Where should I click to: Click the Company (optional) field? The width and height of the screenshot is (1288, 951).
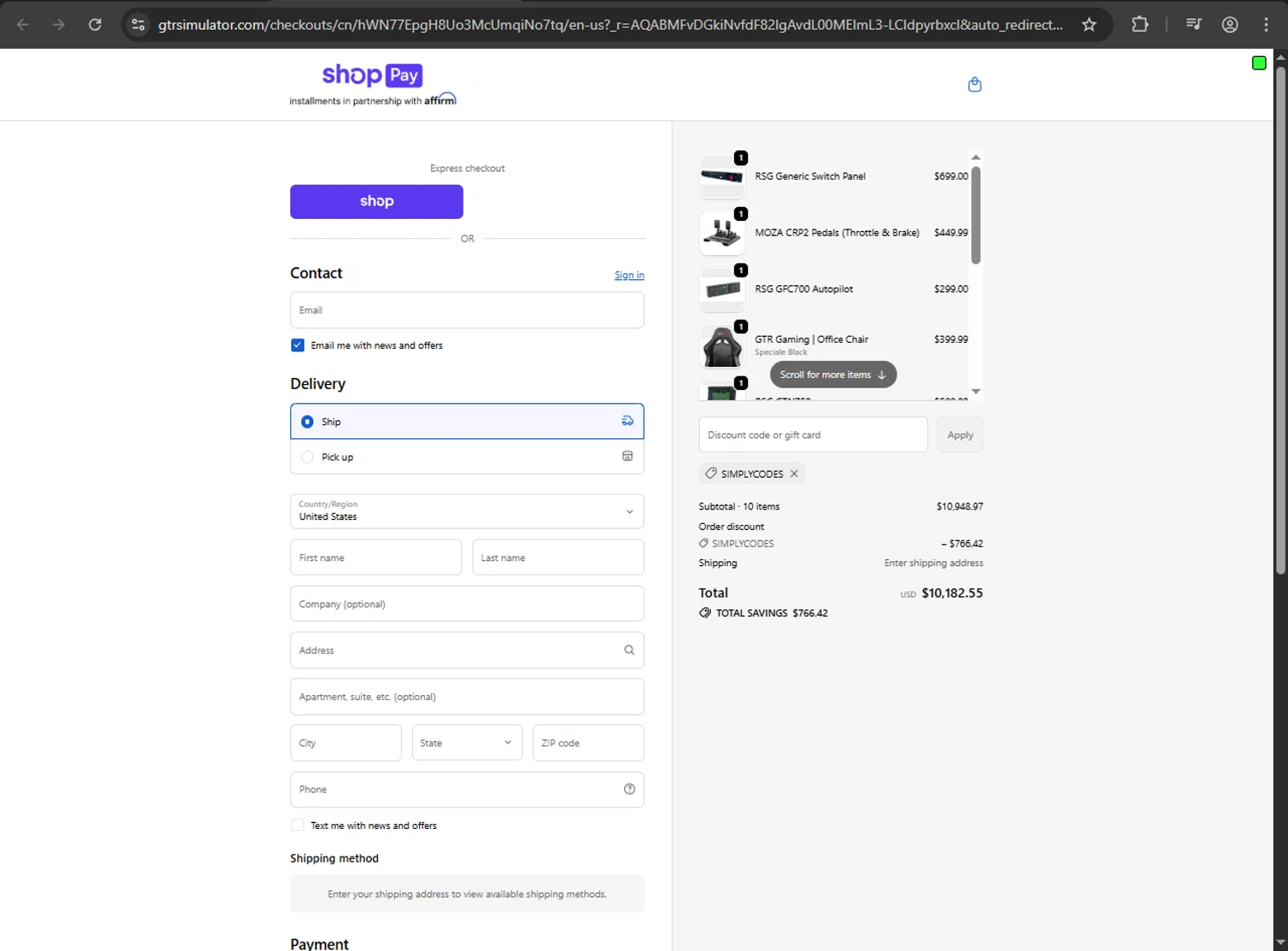467,604
